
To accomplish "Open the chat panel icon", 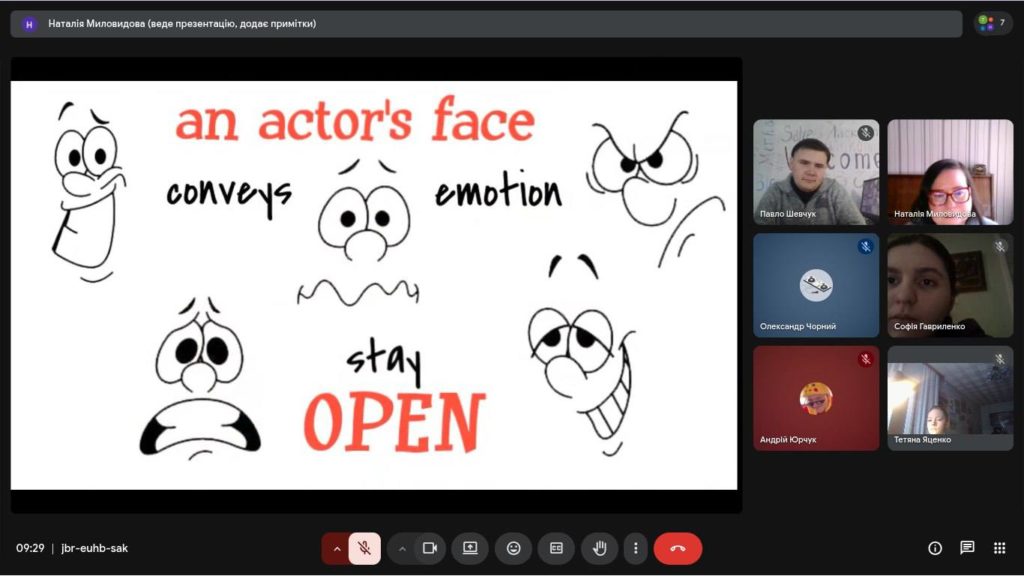I will pyautogui.click(x=967, y=548).
